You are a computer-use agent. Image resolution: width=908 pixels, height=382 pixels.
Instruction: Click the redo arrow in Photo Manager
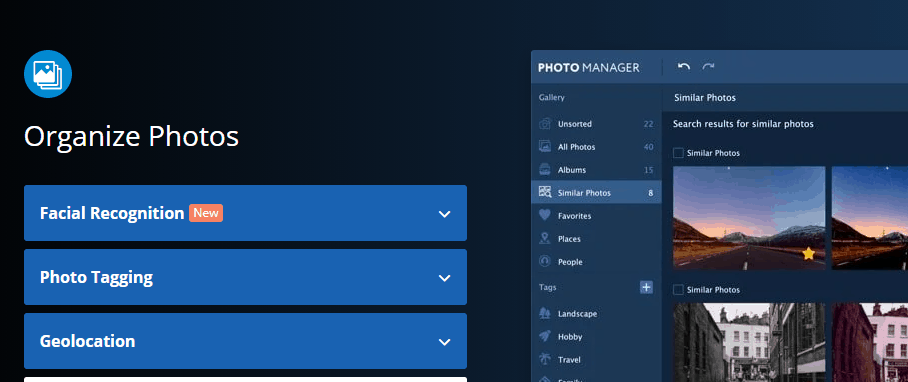(708, 67)
